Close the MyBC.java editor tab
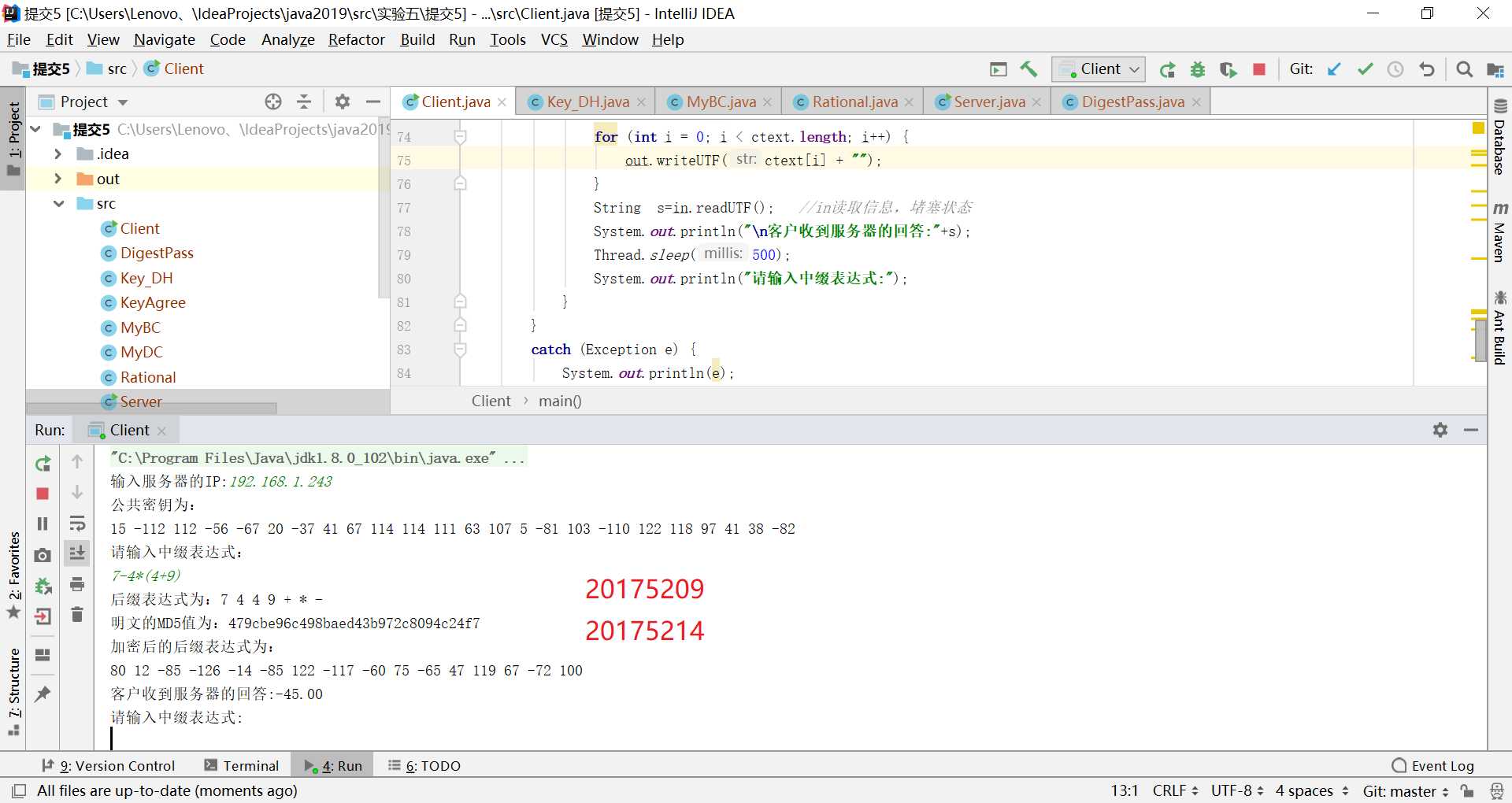The image size is (1512, 803). point(767,102)
